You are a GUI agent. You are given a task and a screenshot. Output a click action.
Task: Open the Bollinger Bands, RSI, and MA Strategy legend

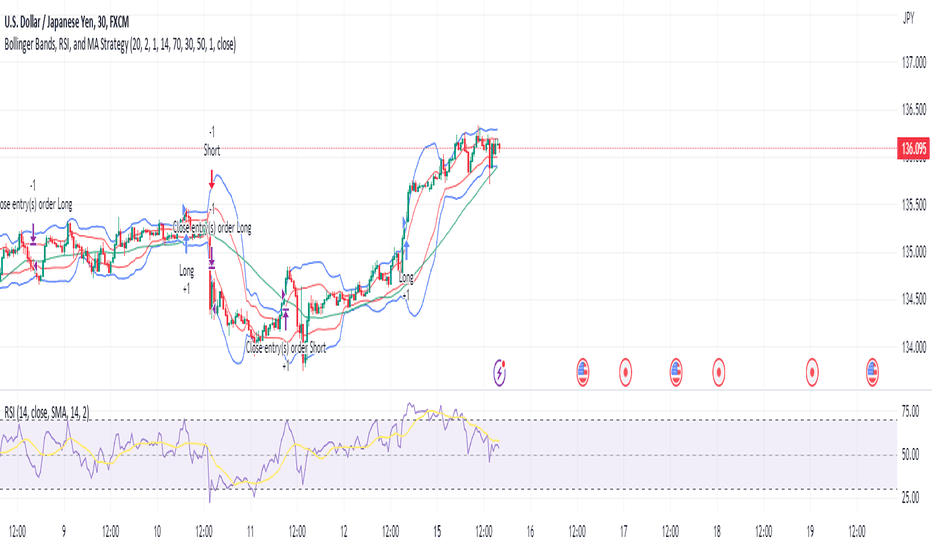(x=120, y=45)
